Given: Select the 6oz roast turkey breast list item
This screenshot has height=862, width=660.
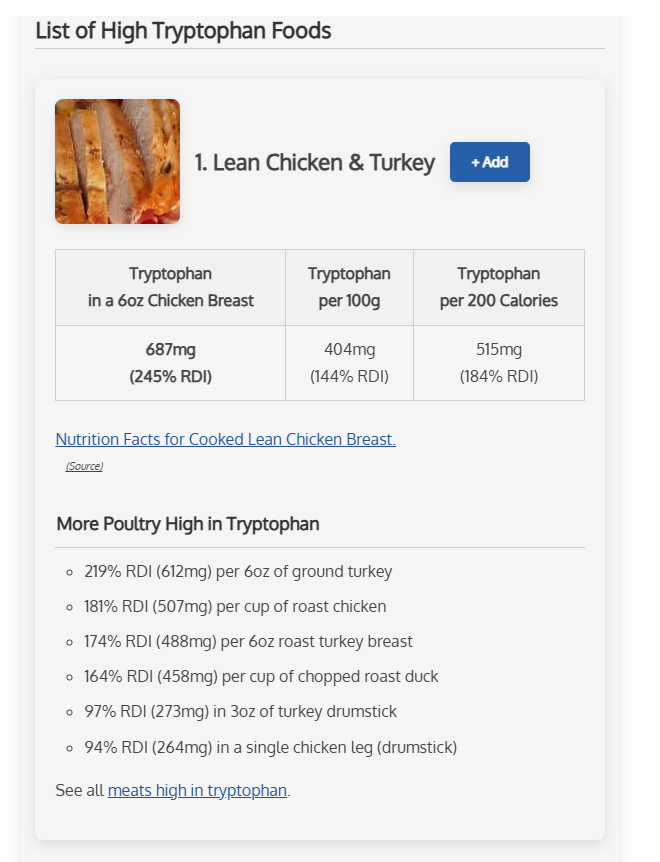Looking at the screenshot, I should point(248,642).
